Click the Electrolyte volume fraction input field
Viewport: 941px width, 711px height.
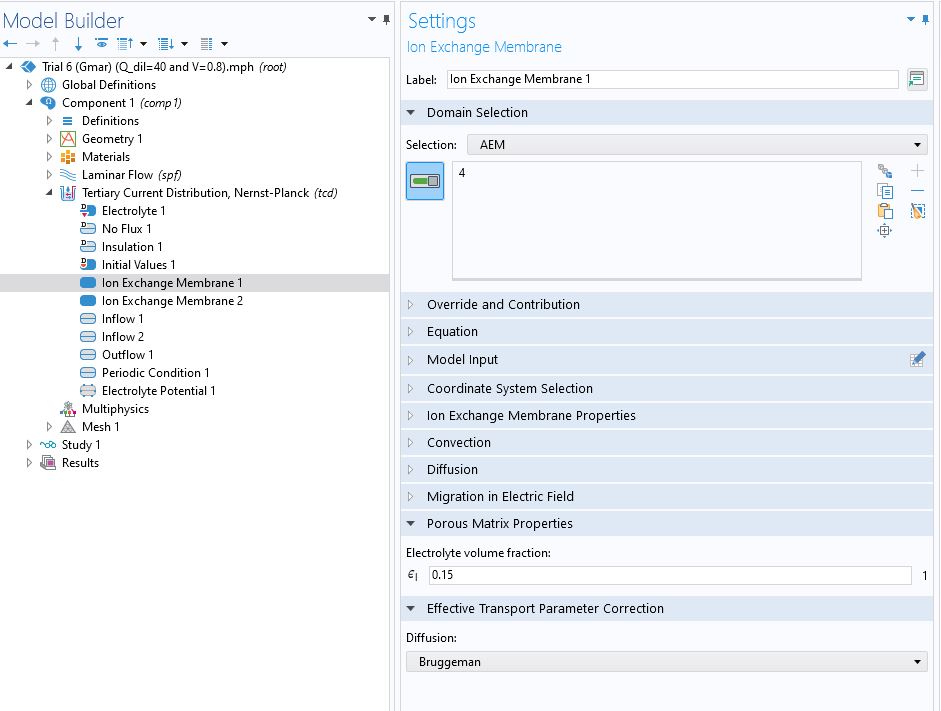click(x=669, y=576)
